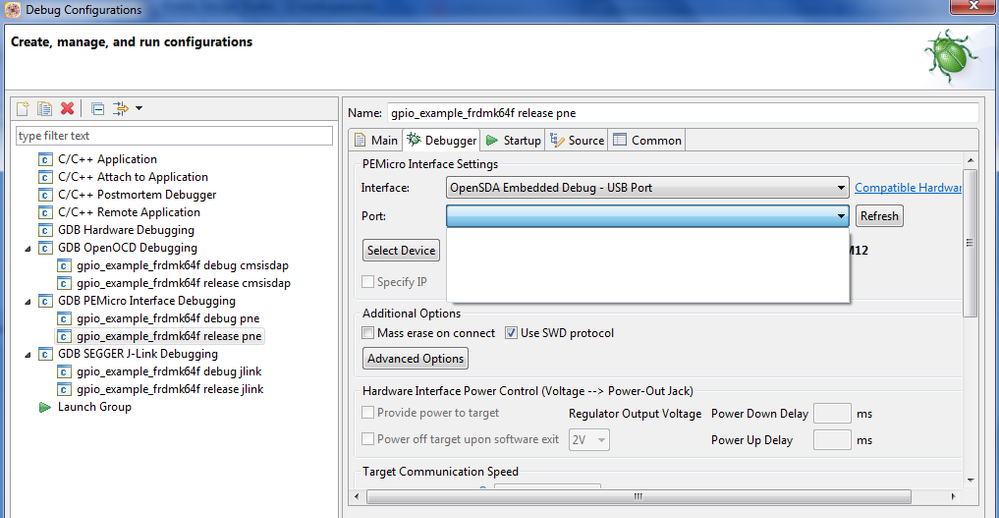Click the horizontal scrollbar thumb

638,496
